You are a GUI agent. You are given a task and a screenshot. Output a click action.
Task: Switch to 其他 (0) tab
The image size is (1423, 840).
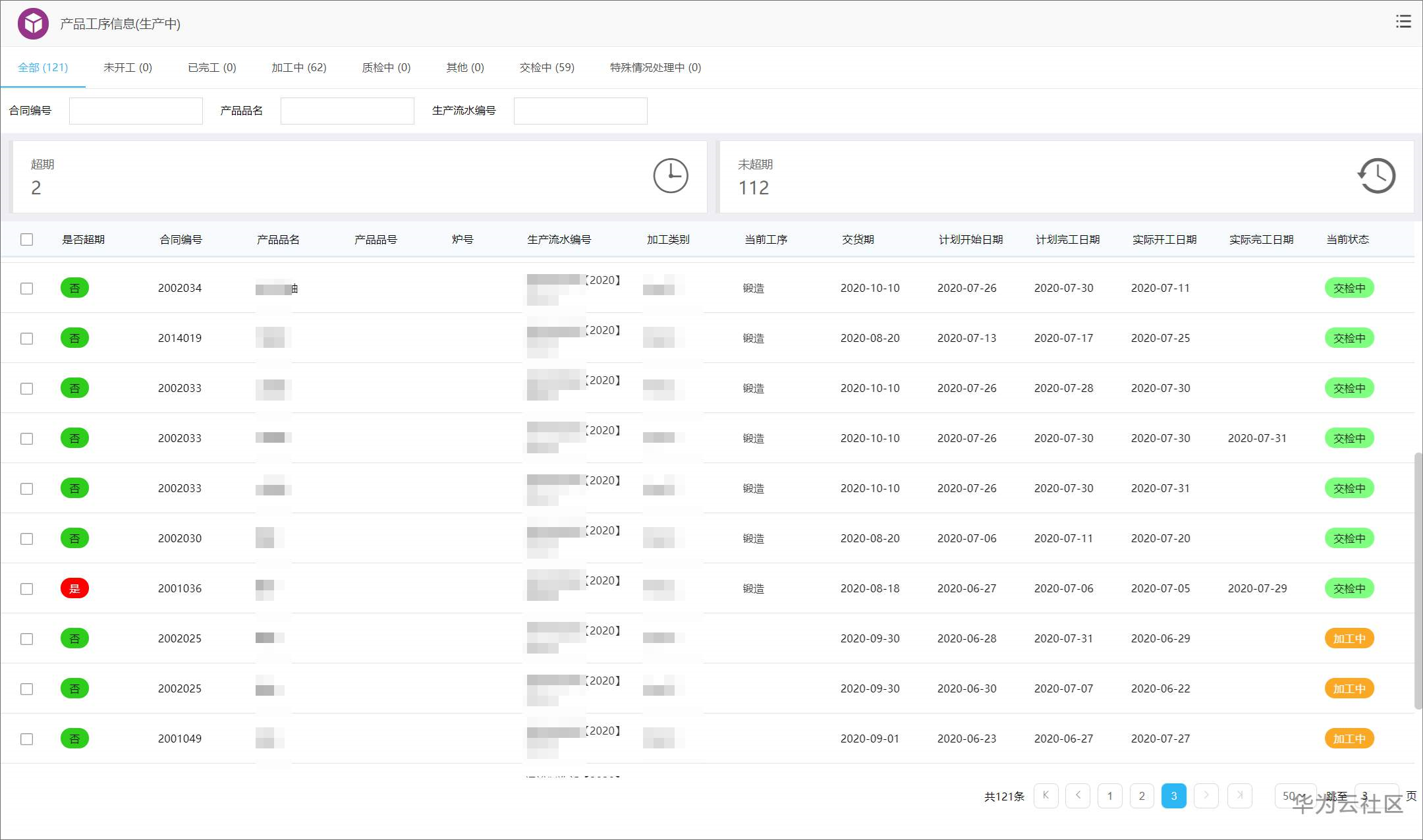(x=465, y=67)
